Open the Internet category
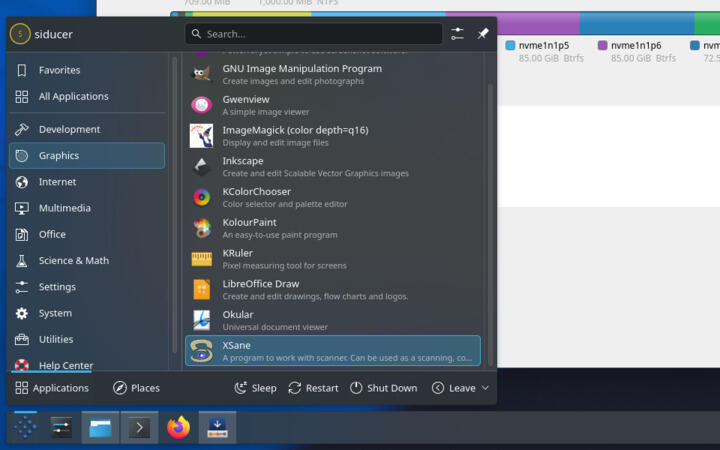Screen dimensions: 720x450 pos(87,182)
